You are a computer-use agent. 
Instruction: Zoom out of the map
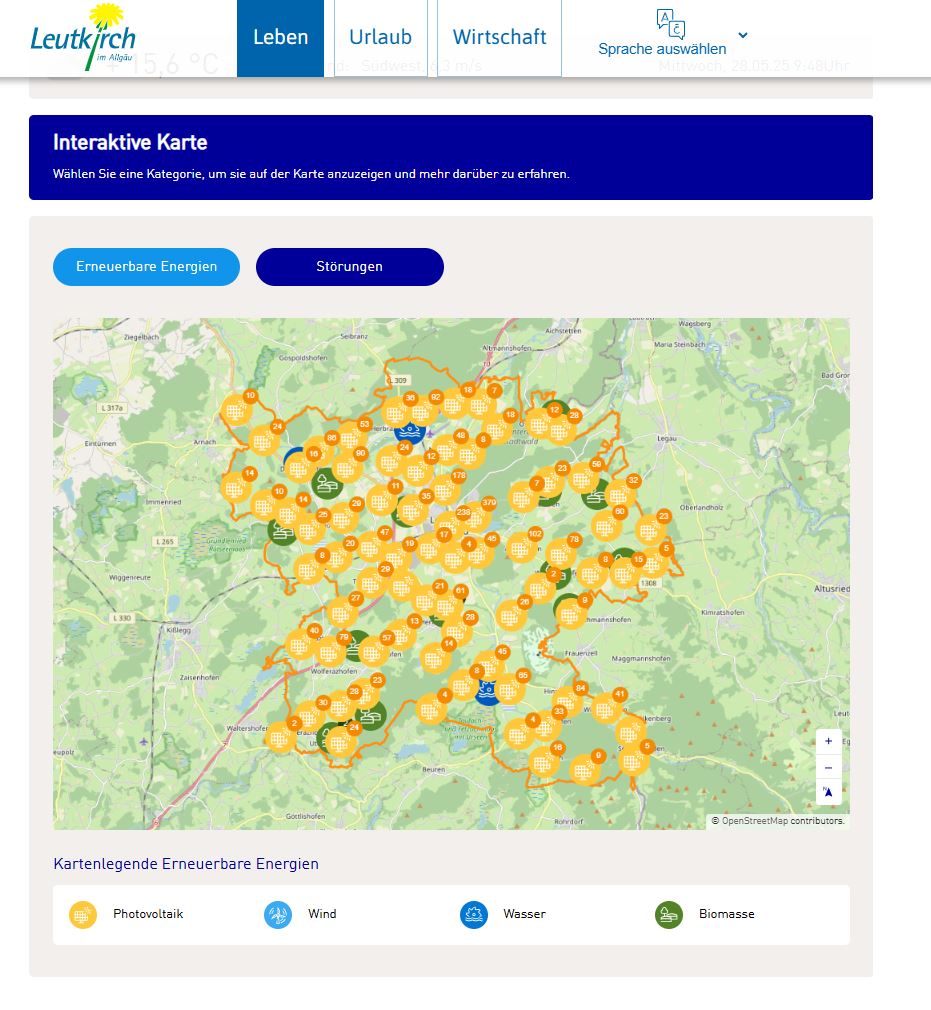[x=828, y=767]
